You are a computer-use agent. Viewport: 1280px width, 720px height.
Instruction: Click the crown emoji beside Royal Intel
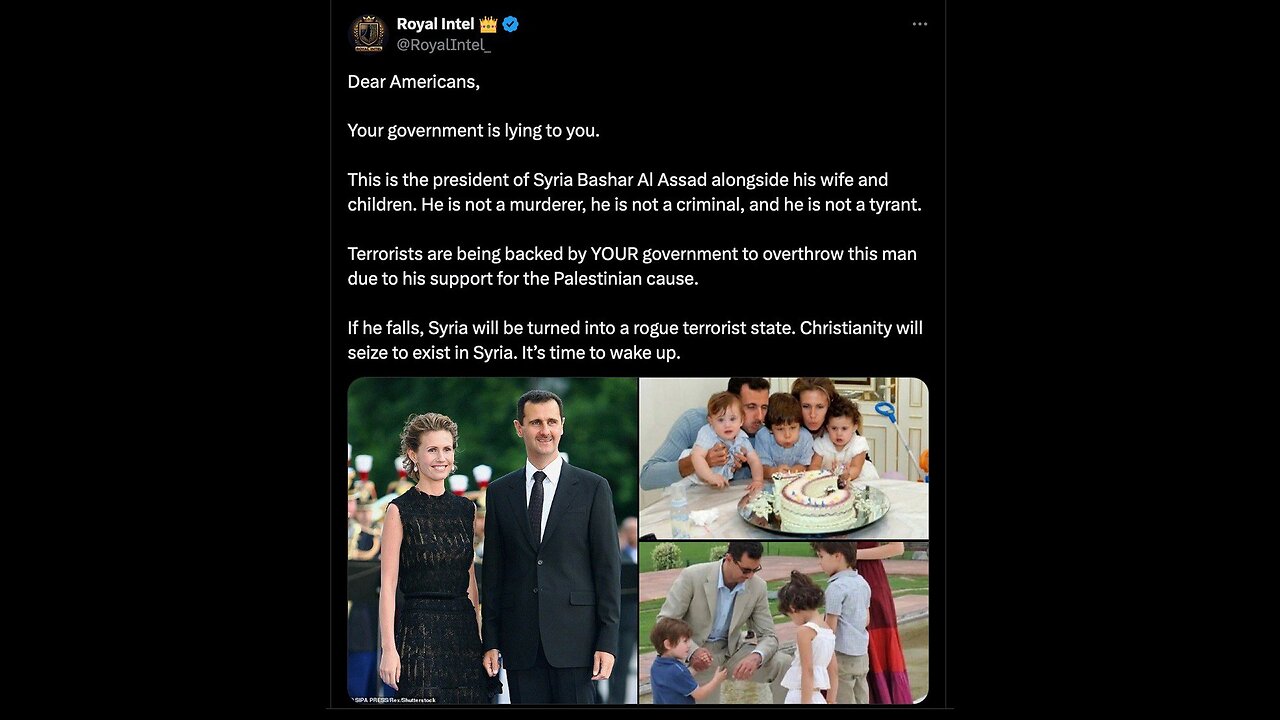[488, 24]
